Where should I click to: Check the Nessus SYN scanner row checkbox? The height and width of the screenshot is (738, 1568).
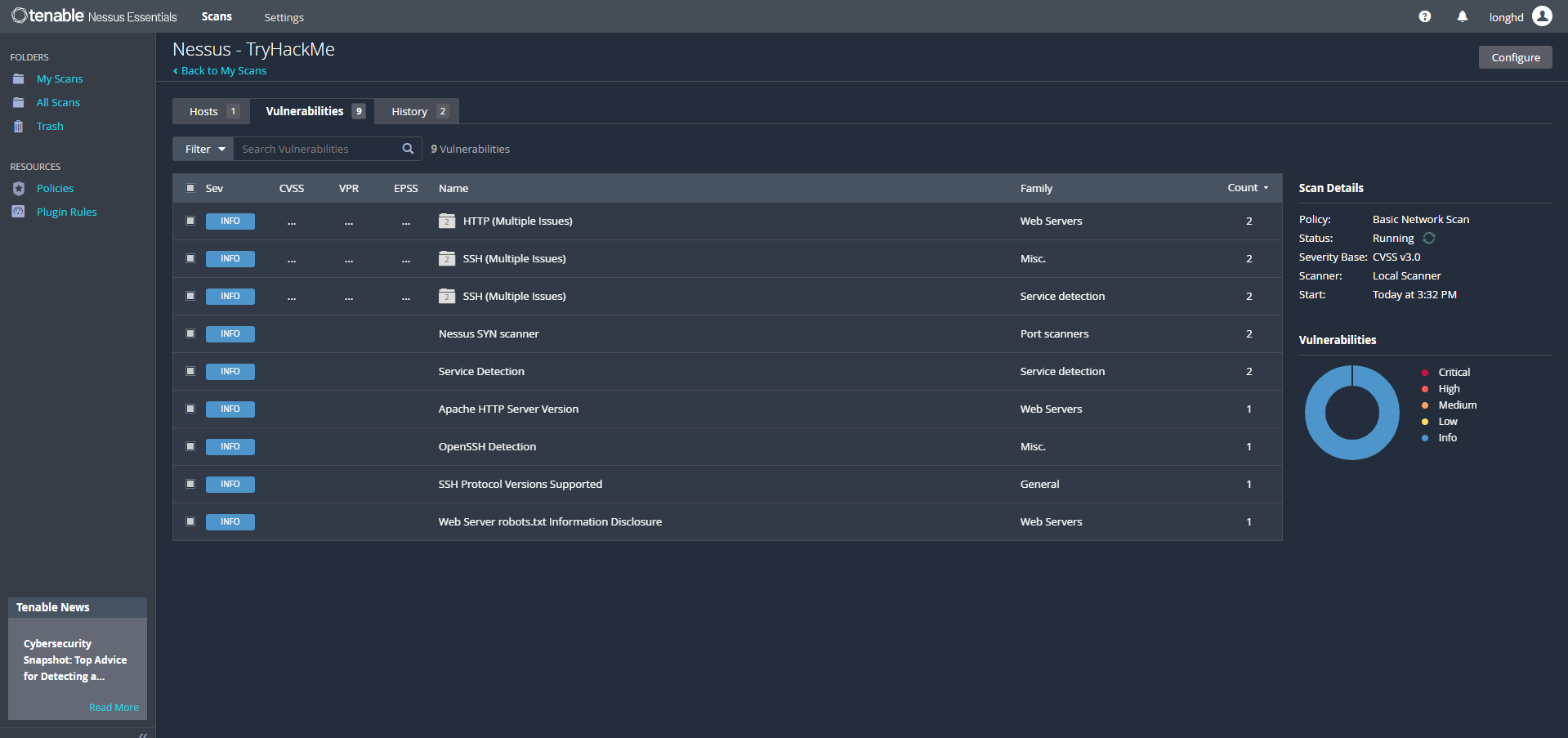point(190,333)
